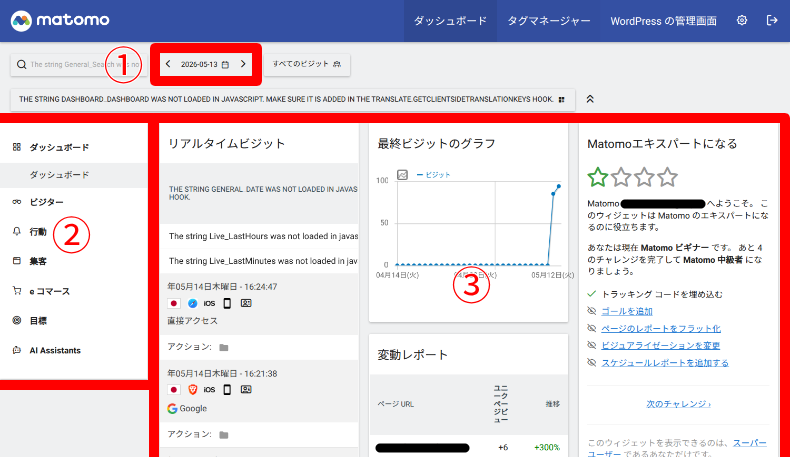This screenshot has height=457, width=790.
Task: Open ページのレポートをフラット化 link
Action: point(661,329)
